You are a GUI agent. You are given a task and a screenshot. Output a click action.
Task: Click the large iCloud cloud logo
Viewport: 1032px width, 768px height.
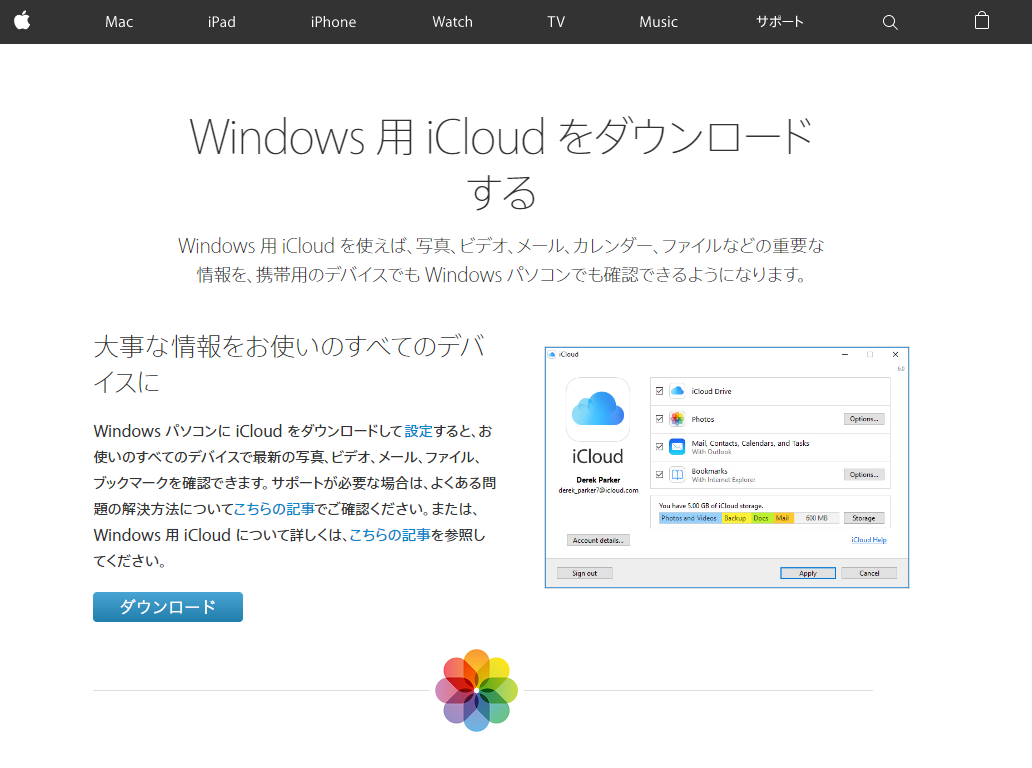(x=598, y=409)
